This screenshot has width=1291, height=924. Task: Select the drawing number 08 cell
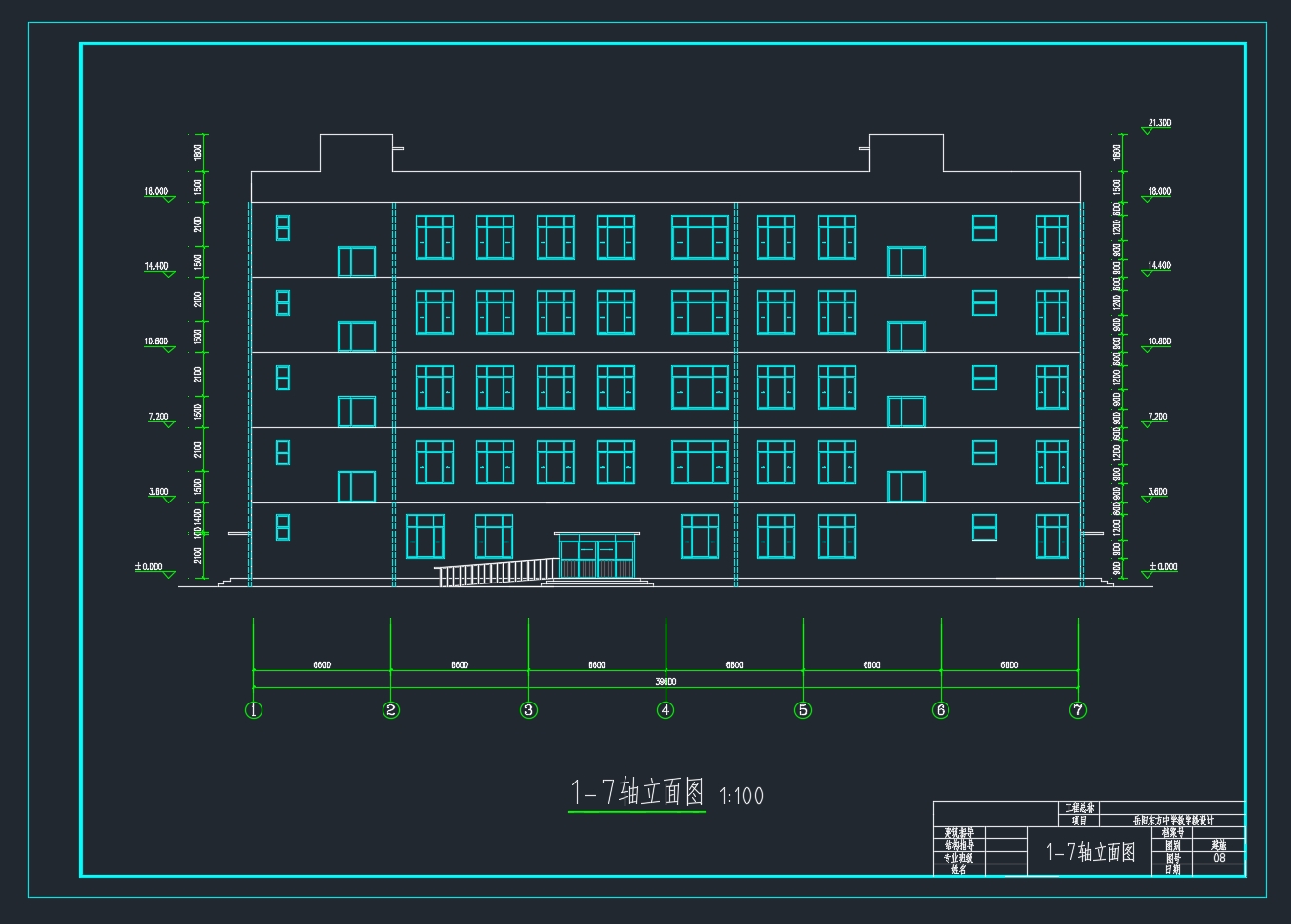1219,858
